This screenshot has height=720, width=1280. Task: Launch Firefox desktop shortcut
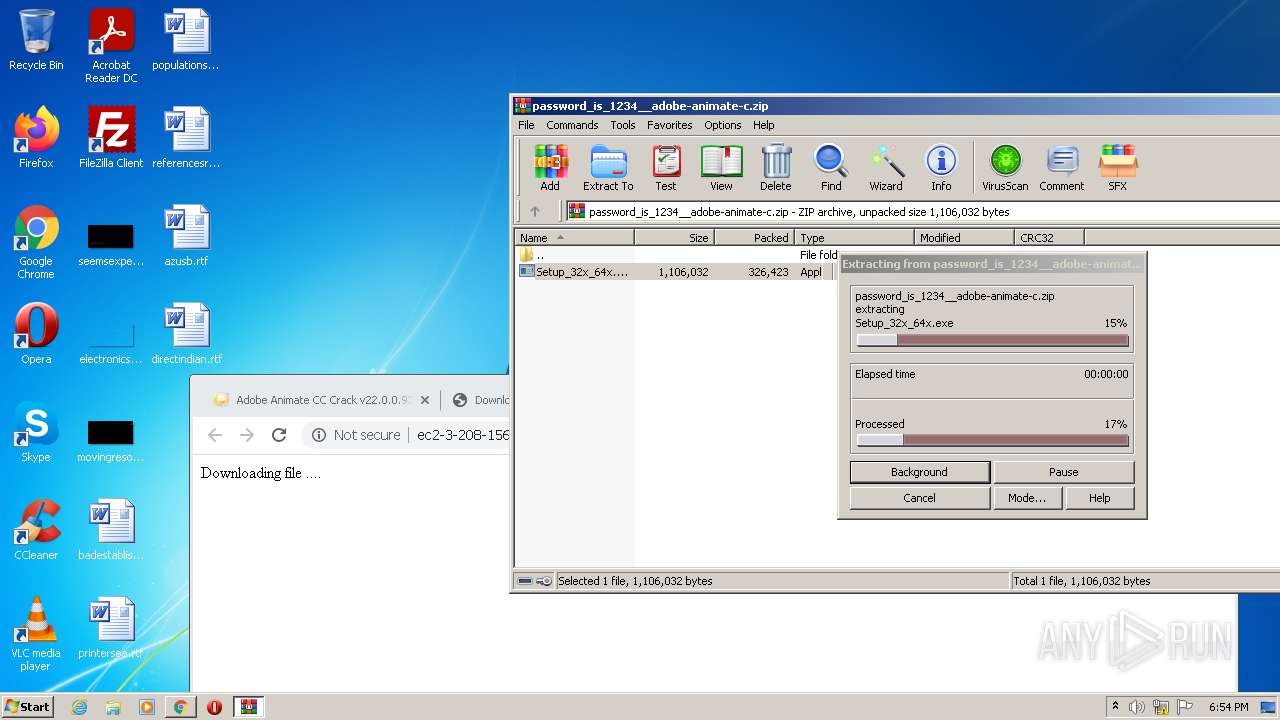click(36, 137)
